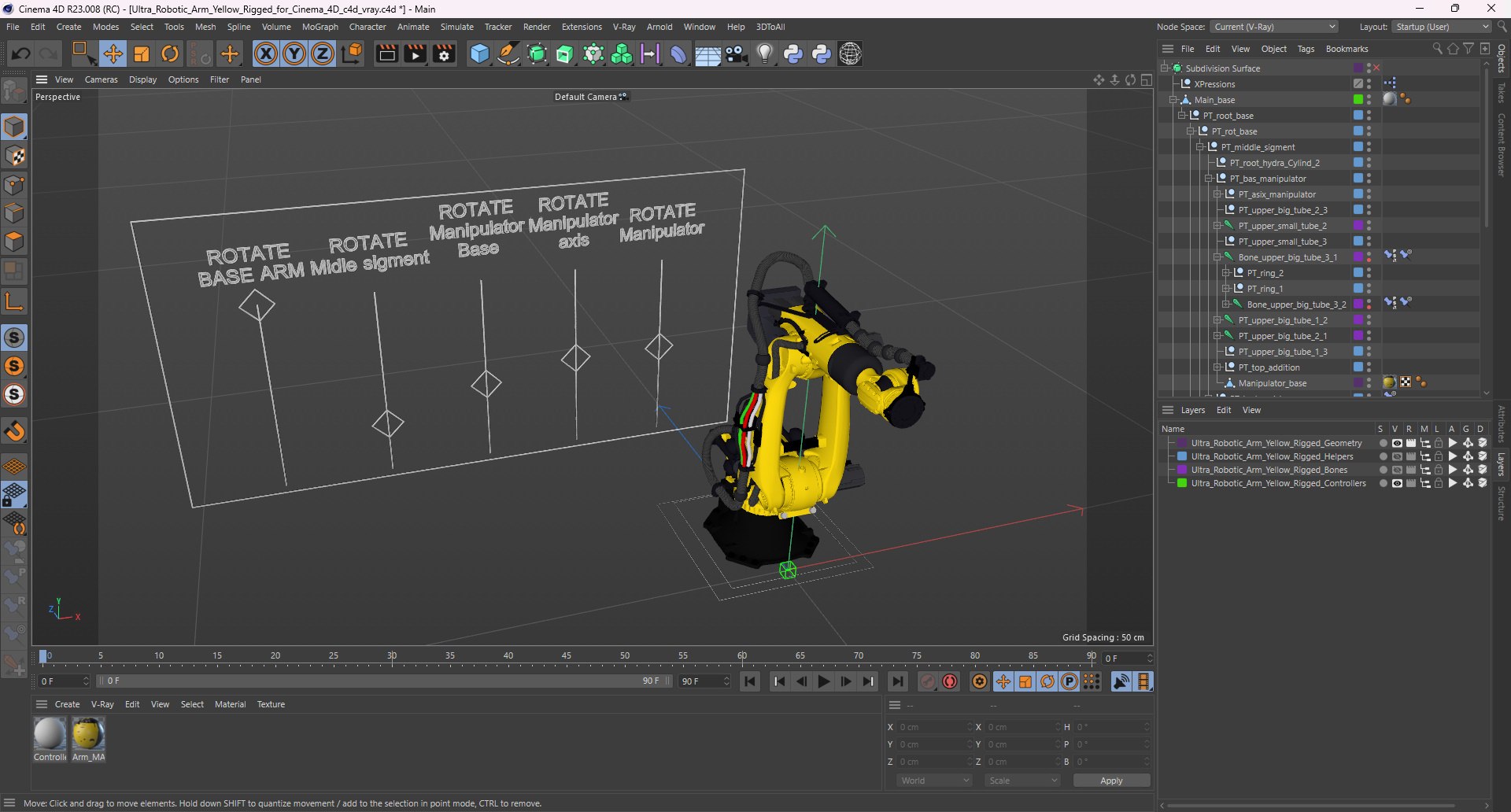Toggle Autokeying red button

(950, 681)
